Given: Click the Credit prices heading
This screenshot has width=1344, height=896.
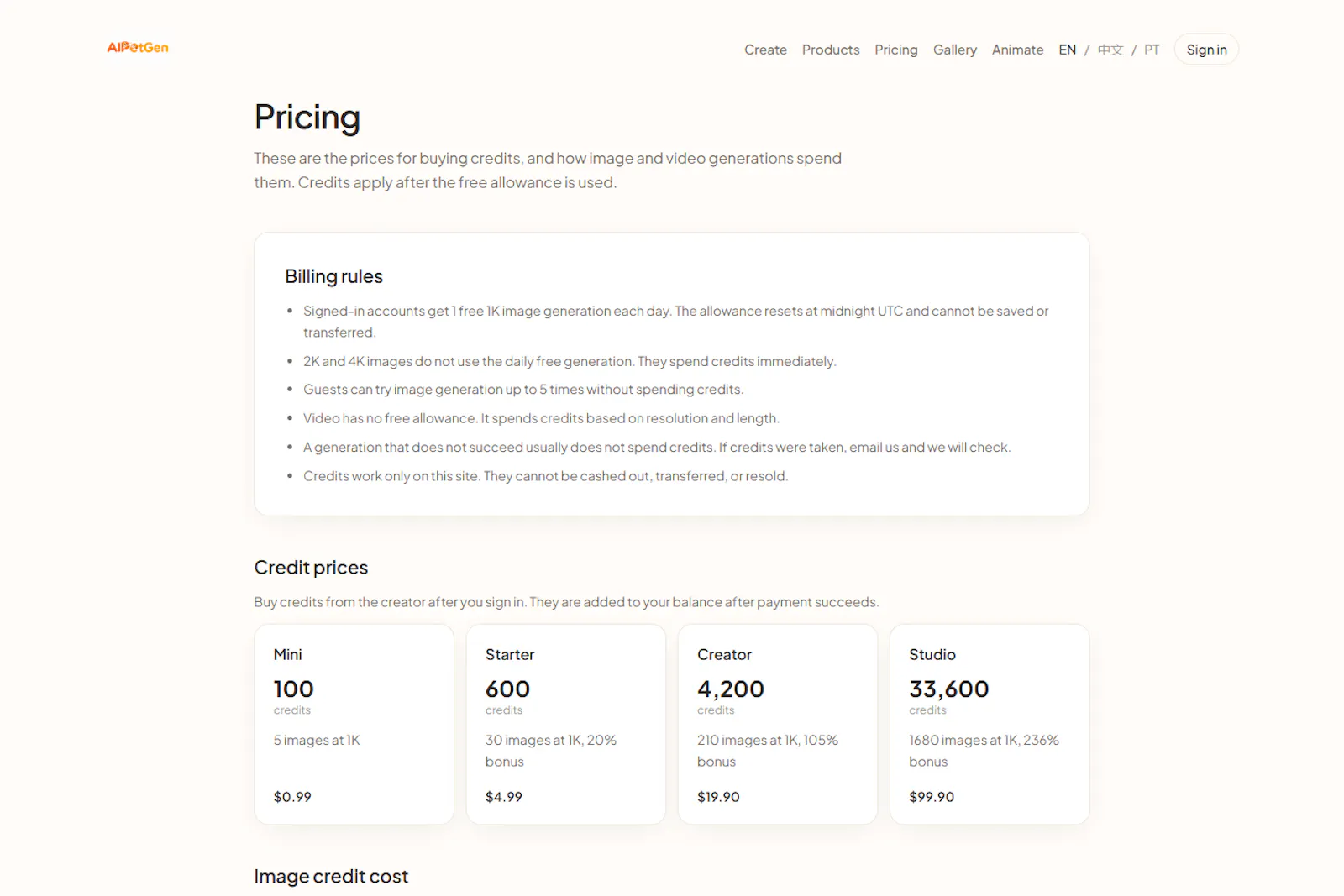Looking at the screenshot, I should pos(311,568).
